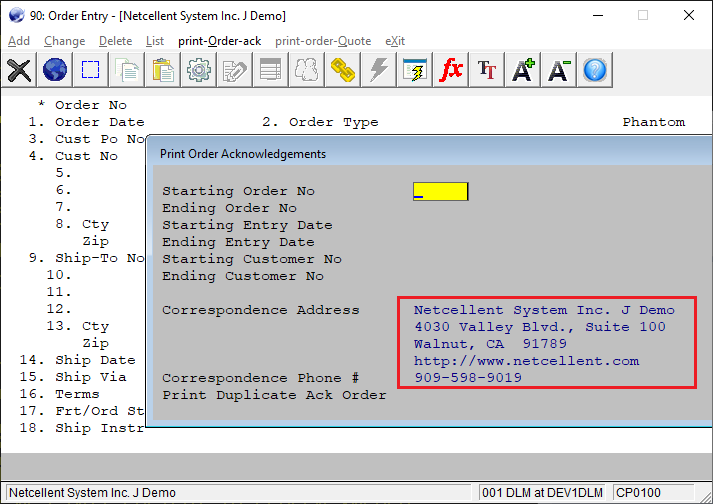This screenshot has height=504, width=713.
Task: Open the red fx function icon
Action: tap(451, 70)
